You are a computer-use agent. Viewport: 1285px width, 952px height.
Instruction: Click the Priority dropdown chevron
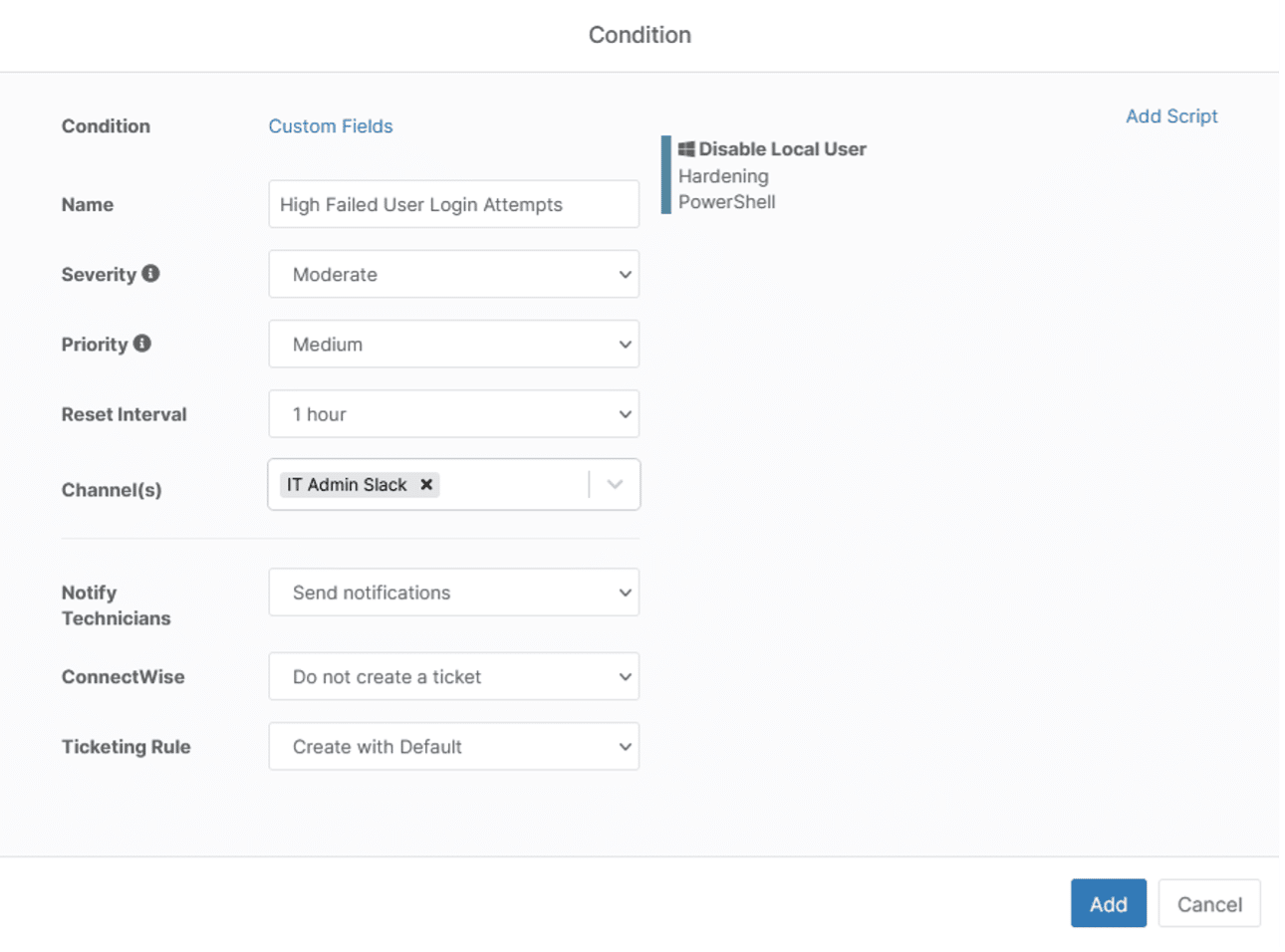pyautogui.click(x=624, y=344)
